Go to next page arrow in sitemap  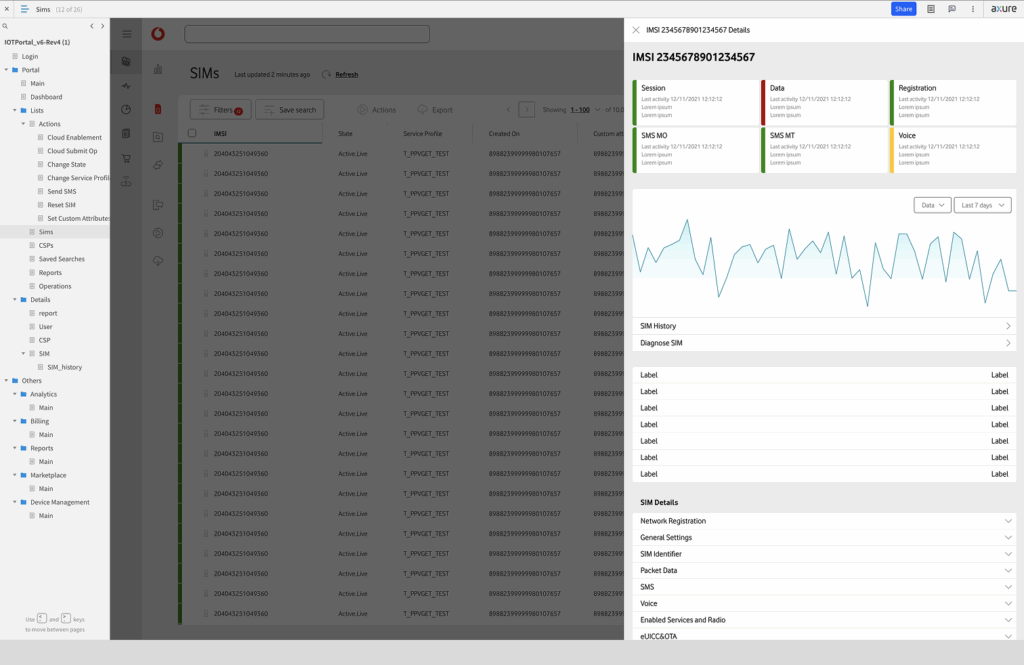pos(101,26)
